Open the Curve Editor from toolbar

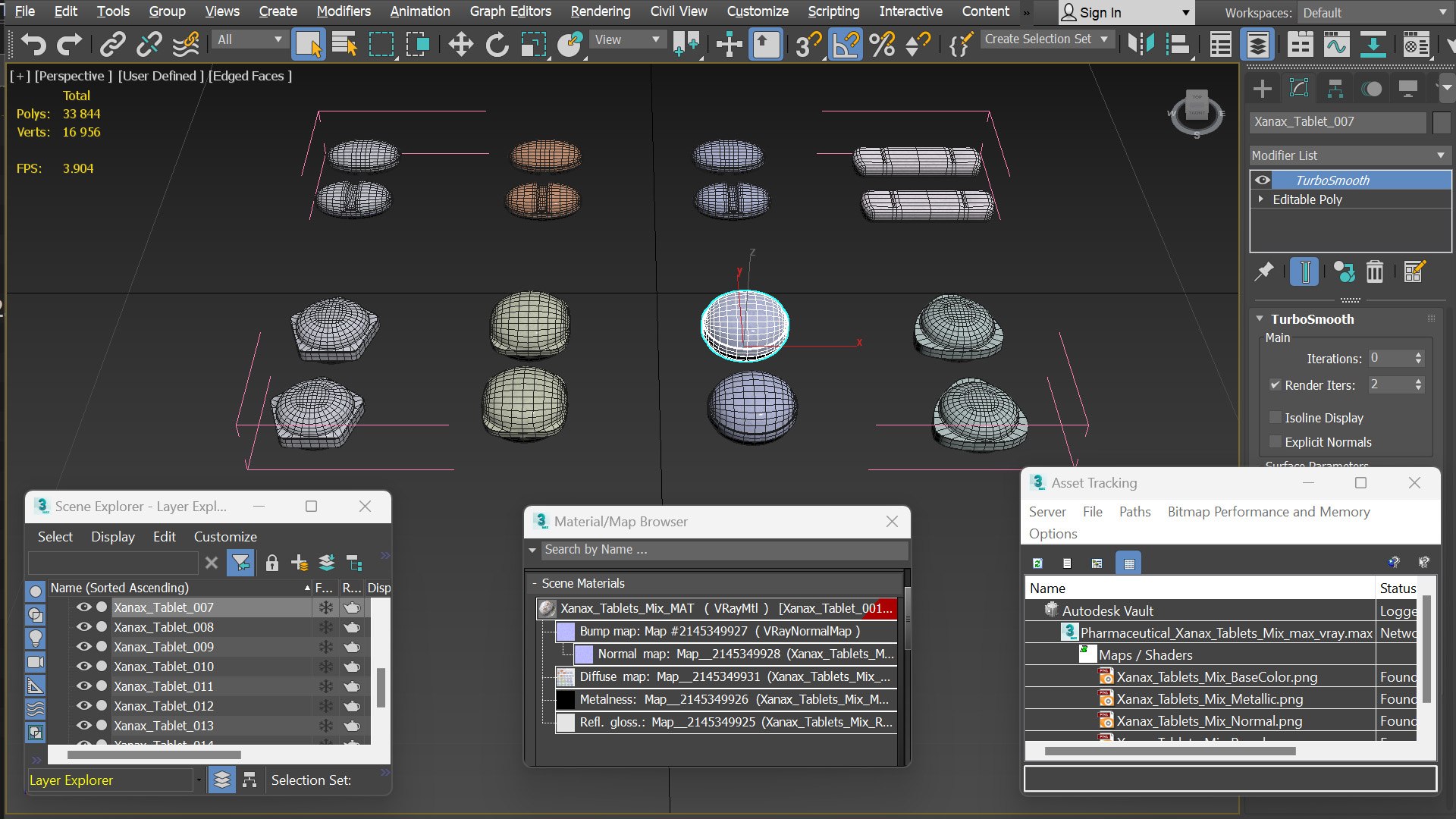click(x=1336, y=44)
